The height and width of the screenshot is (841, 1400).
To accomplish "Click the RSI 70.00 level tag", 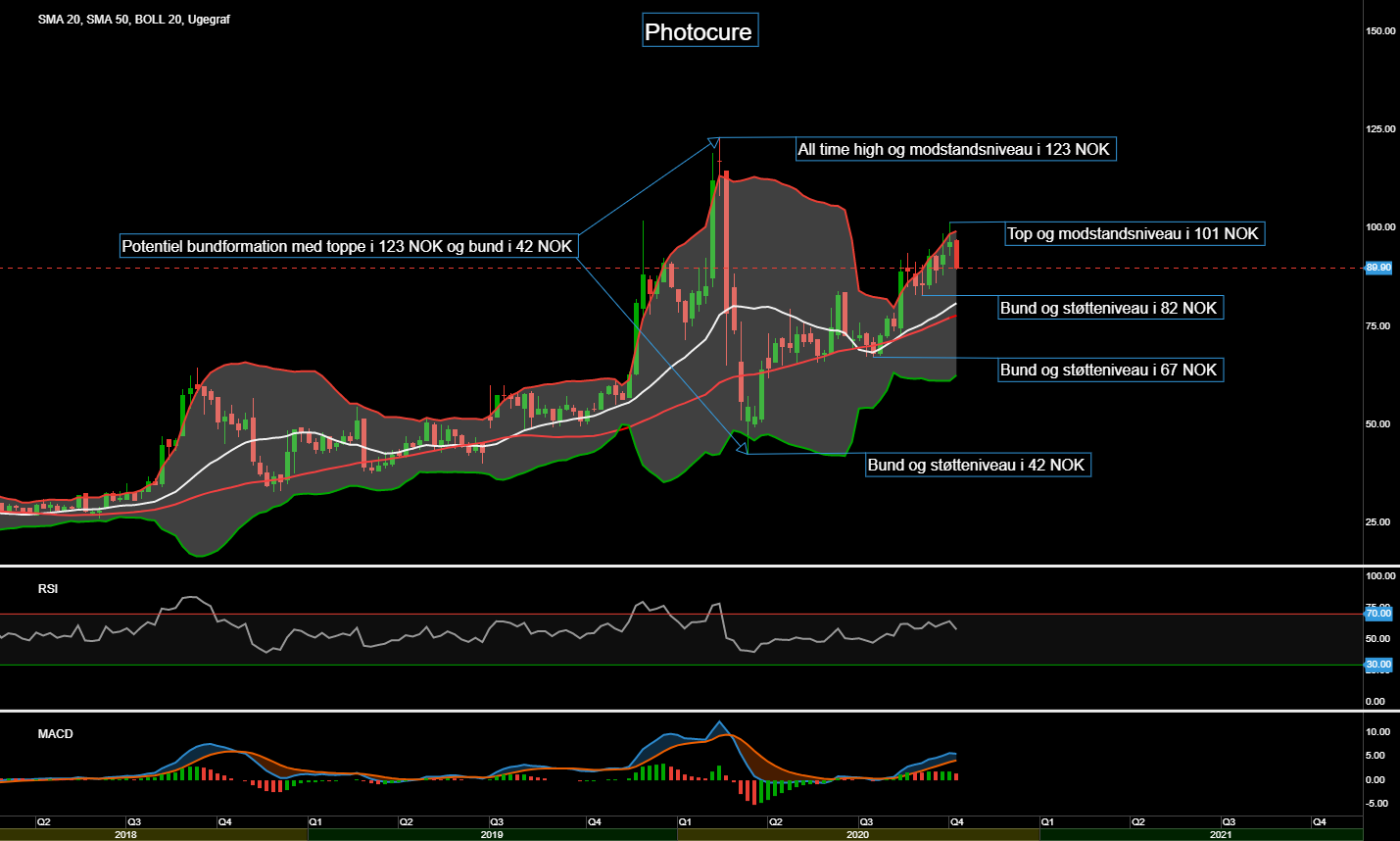I will pyautogui.click(x=1378, y=613).
